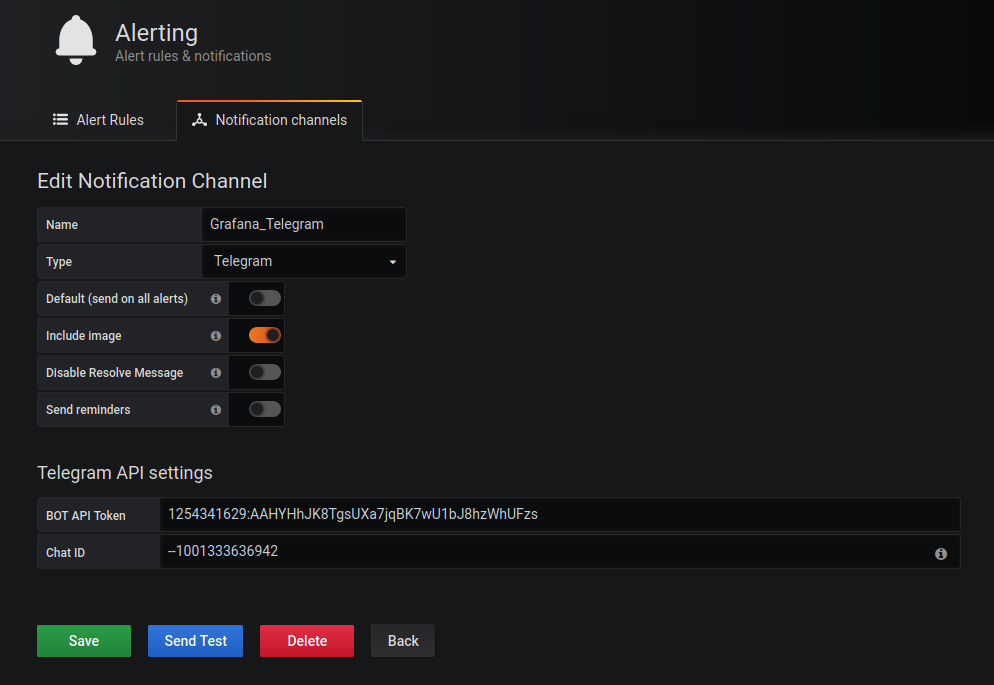The height and width of the screenshot is (685, 994).
Task: Click the Chat ID input field
Action: (560, 551)
